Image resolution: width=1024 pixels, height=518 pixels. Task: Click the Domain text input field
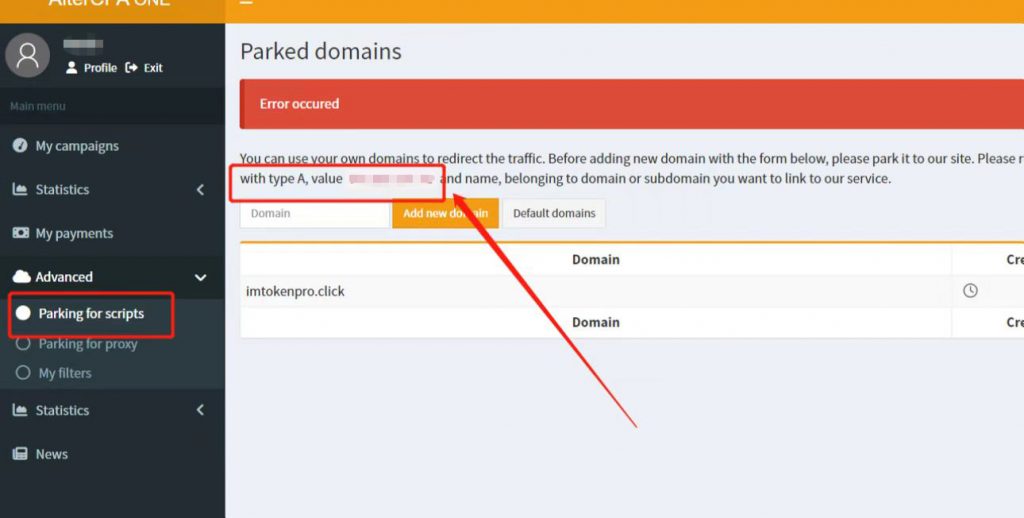[x=314, y=213]
